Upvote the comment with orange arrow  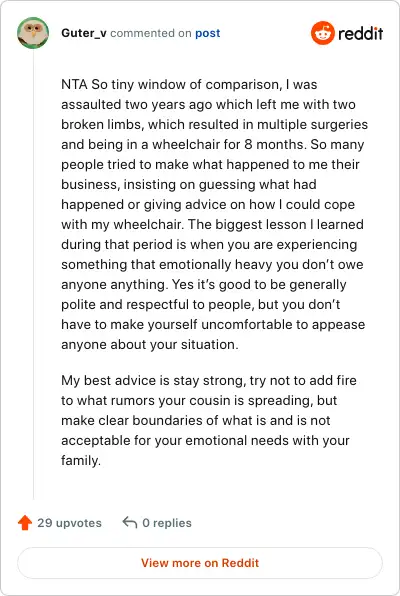click(x=25, y=523)
